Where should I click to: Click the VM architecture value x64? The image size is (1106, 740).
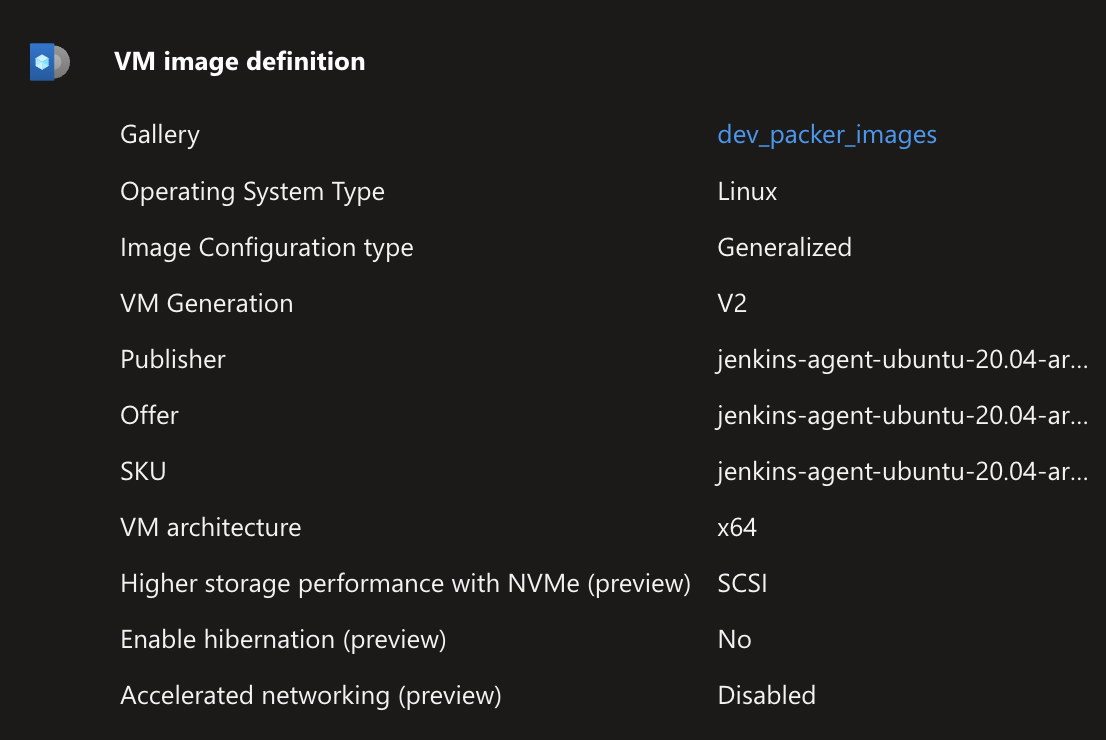(739, 527)
